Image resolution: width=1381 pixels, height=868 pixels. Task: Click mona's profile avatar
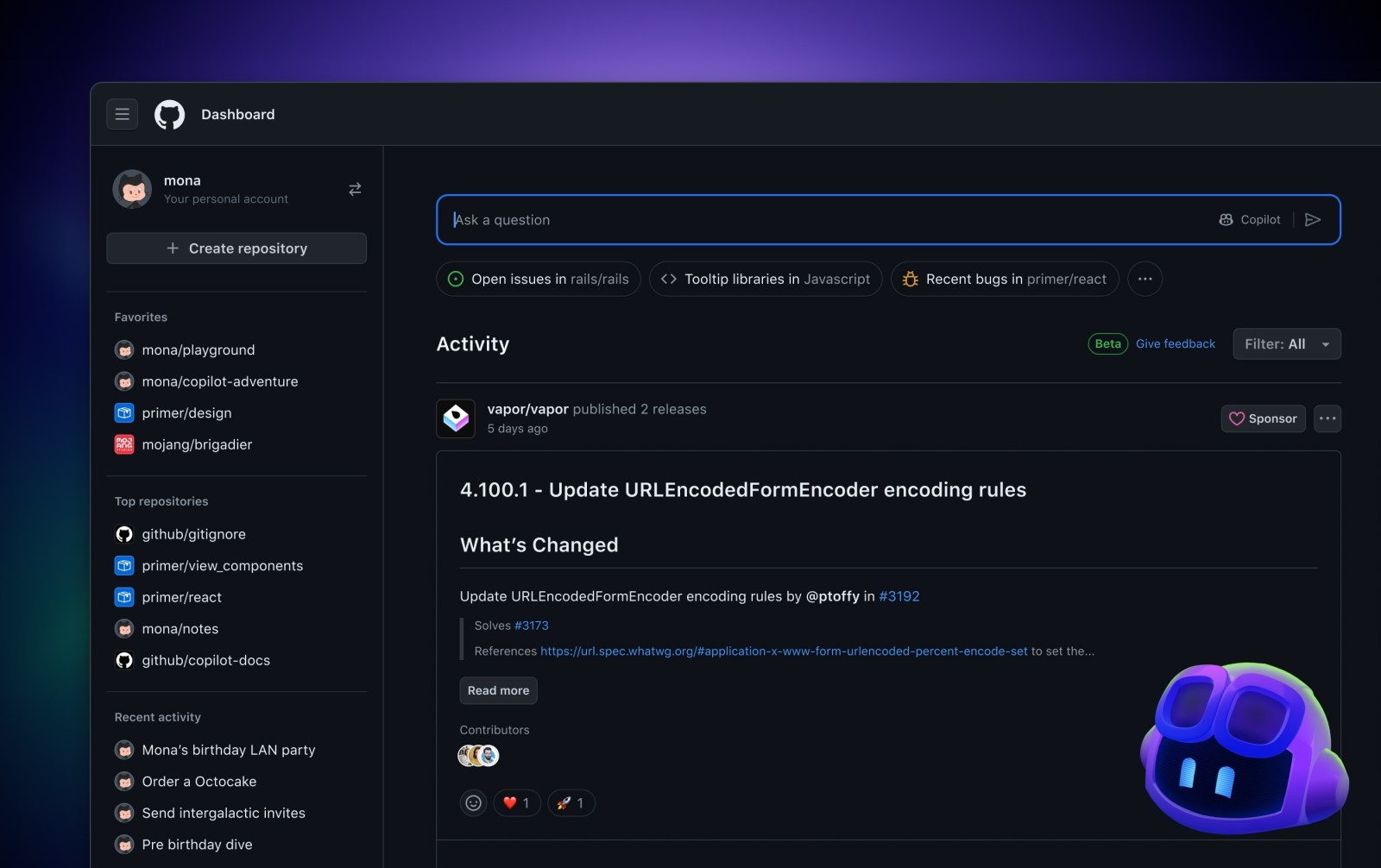(132, 189)
